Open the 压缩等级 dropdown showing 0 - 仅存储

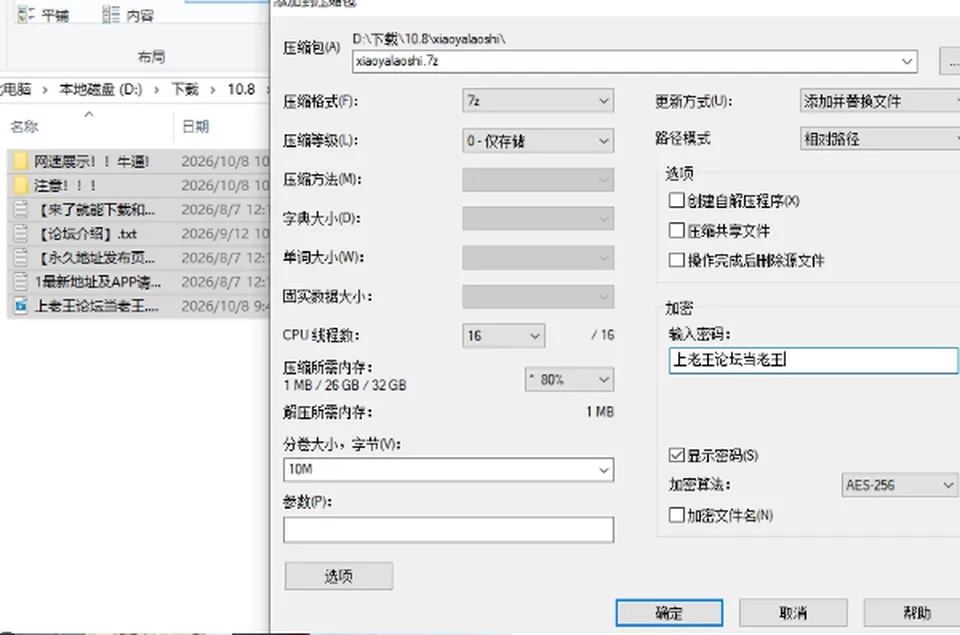coord(538,141)
